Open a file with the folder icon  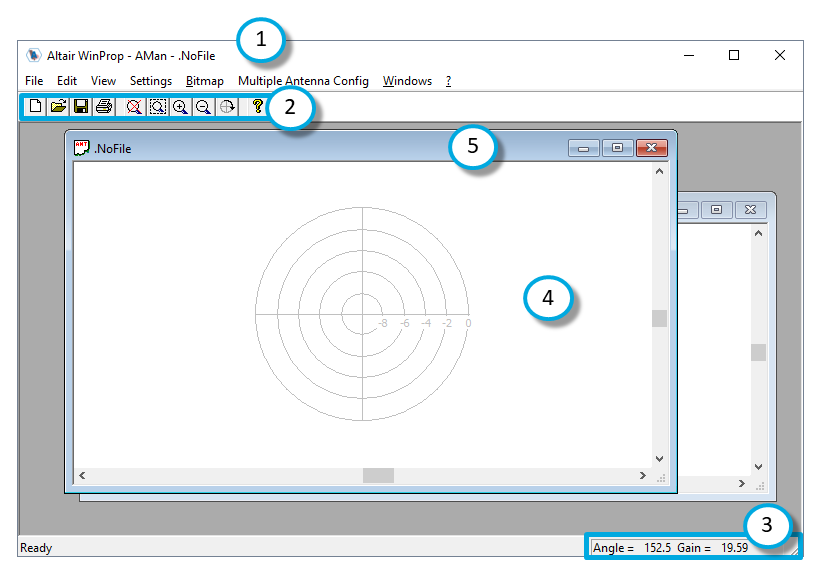(58, 106)
